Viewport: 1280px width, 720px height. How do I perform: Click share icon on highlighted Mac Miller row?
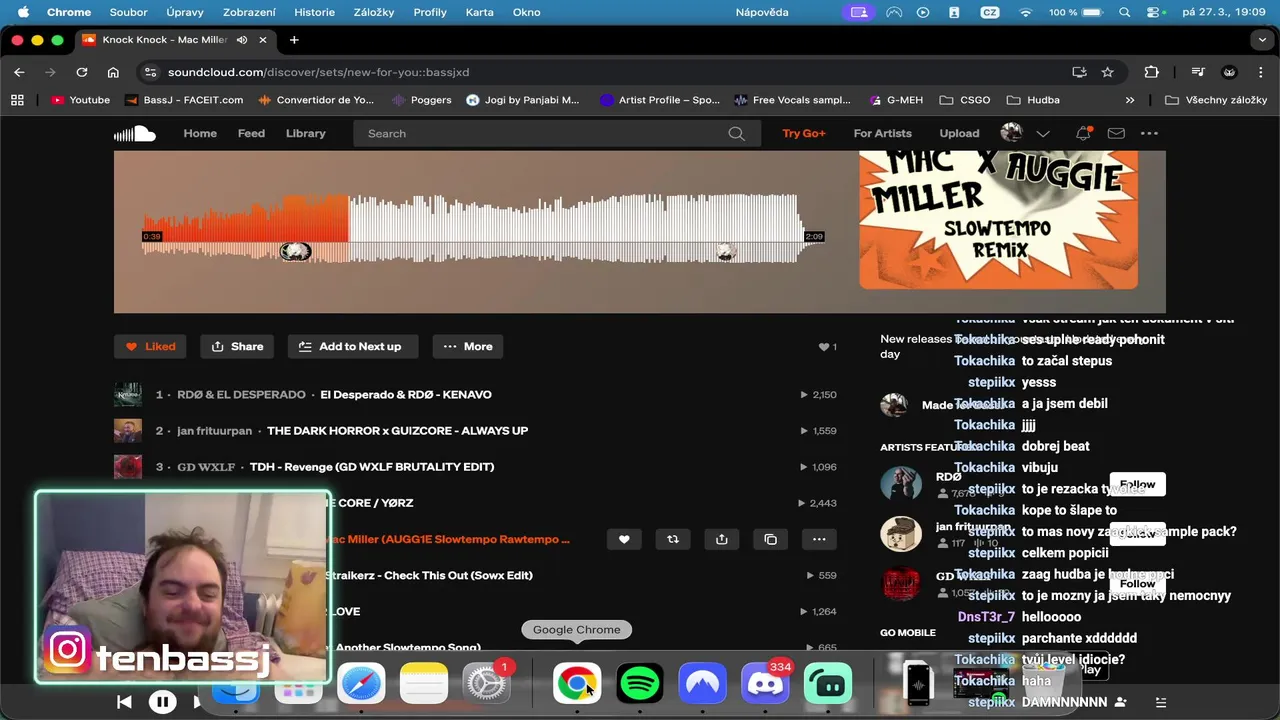point(722,539)
